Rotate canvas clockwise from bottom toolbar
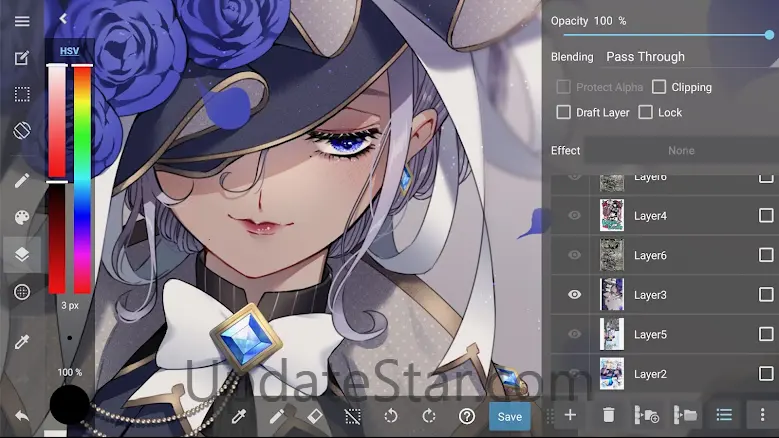 point(429,416)
